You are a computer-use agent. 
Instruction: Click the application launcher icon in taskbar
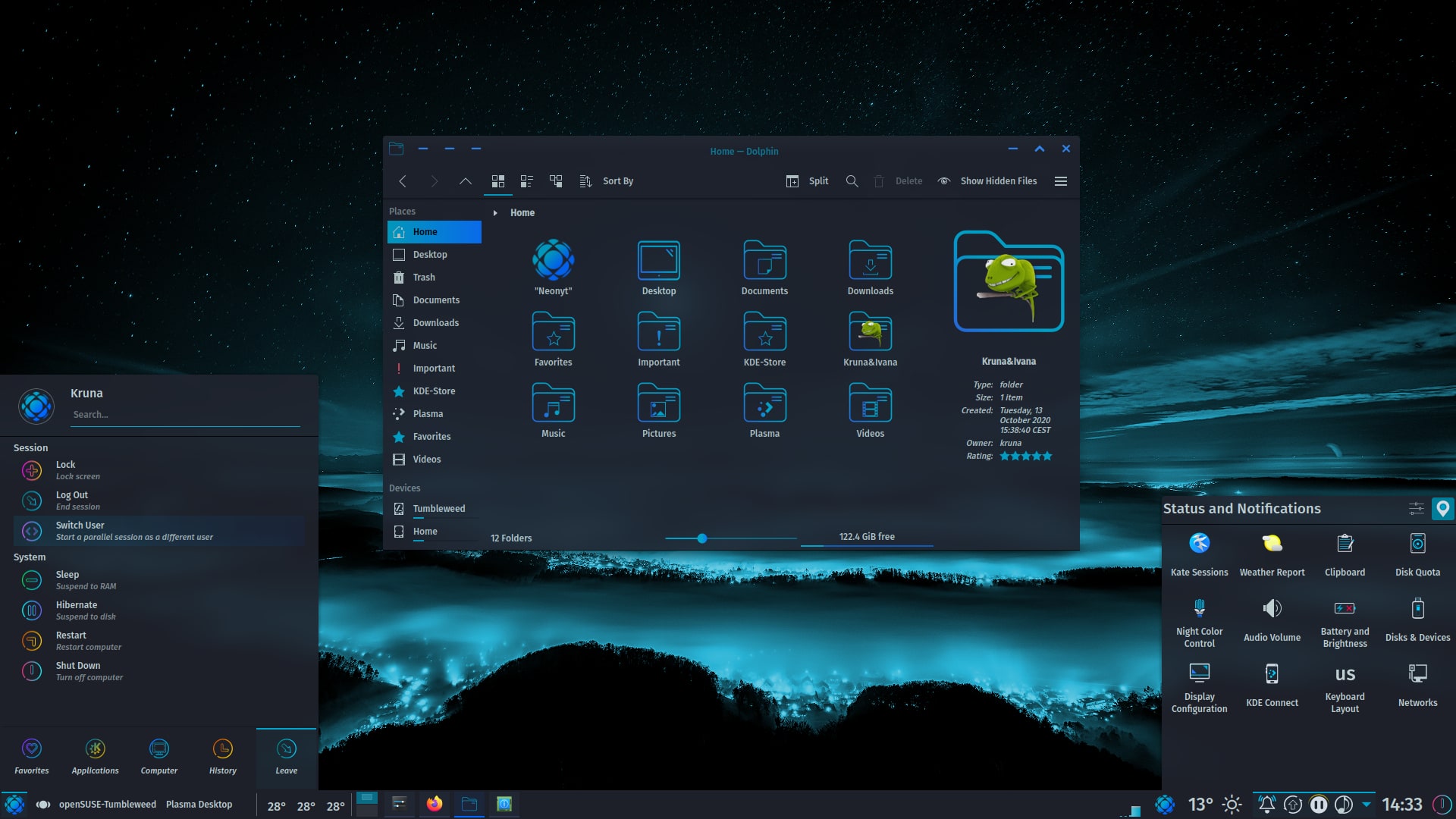(x=14, y=804)
